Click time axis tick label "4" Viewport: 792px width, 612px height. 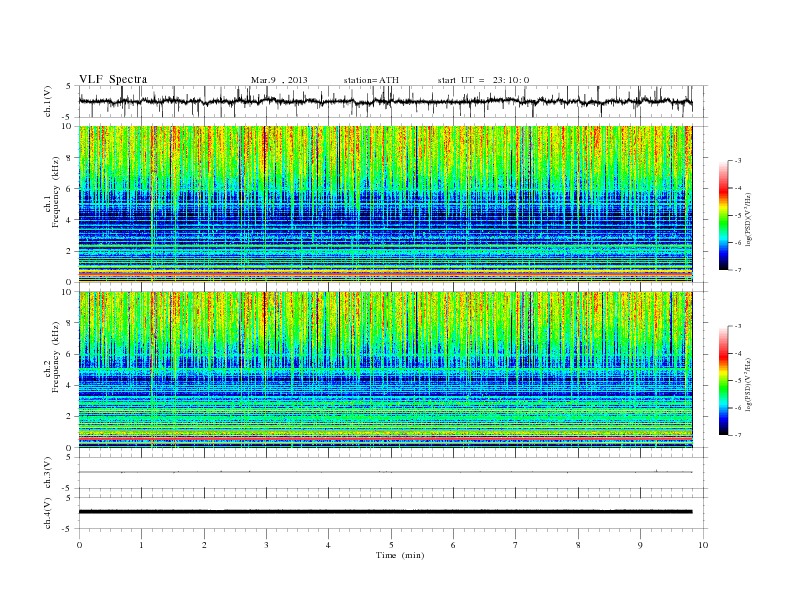pyautogui.click(x=328, y=545)
